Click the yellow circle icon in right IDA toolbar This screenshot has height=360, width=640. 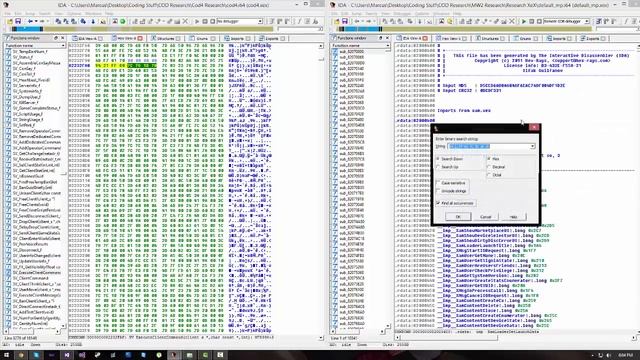pos(449,21)
